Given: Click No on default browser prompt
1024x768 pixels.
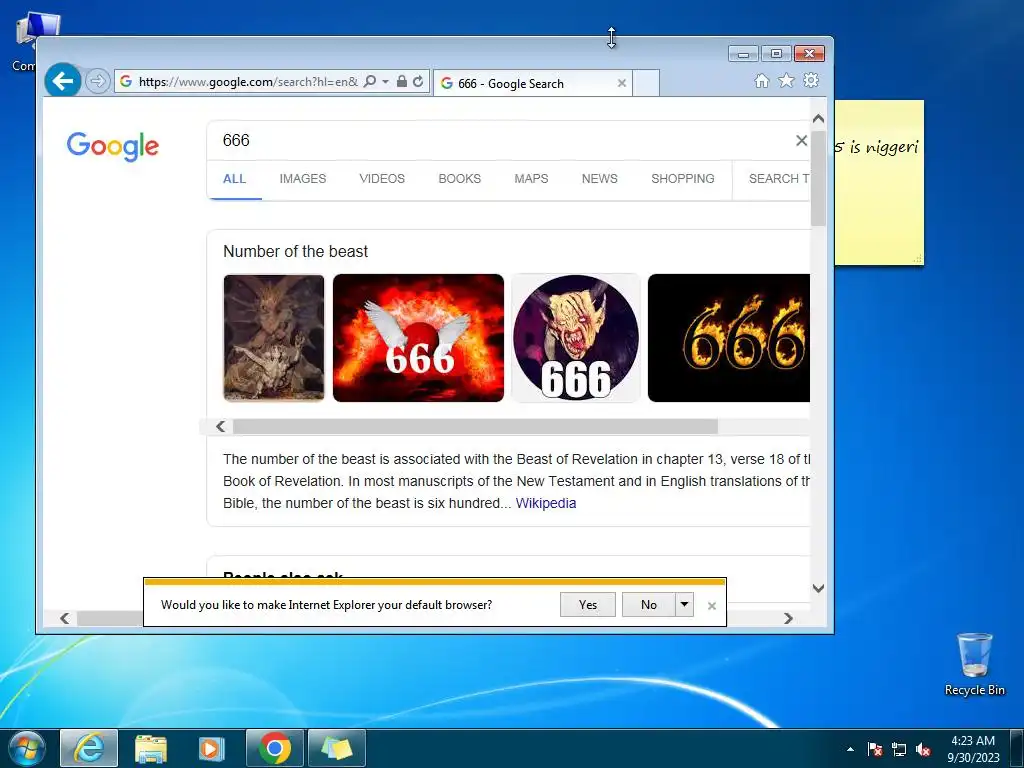Looking at the screenshot, I should [x=648, y=605].
